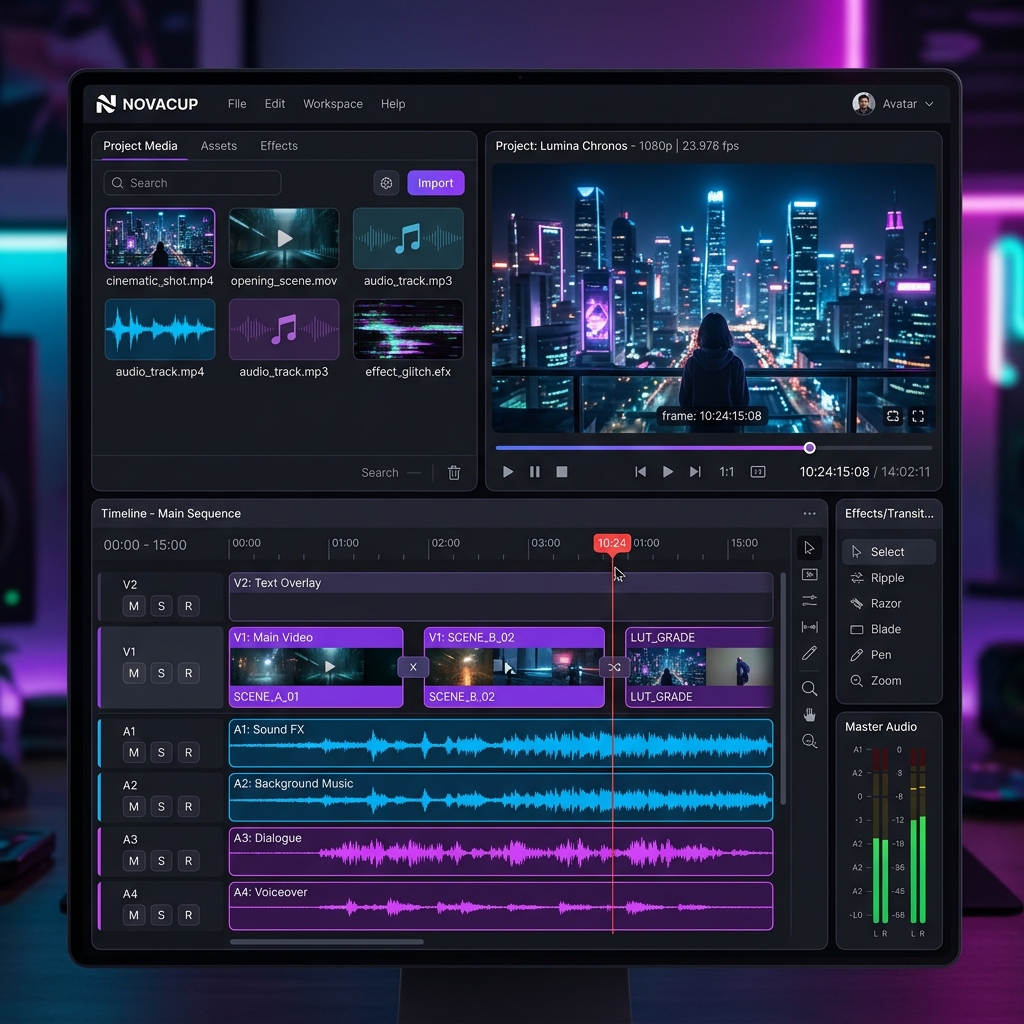
Task: Toggle record on A4 Voiceover track
Action: (189, 915)
